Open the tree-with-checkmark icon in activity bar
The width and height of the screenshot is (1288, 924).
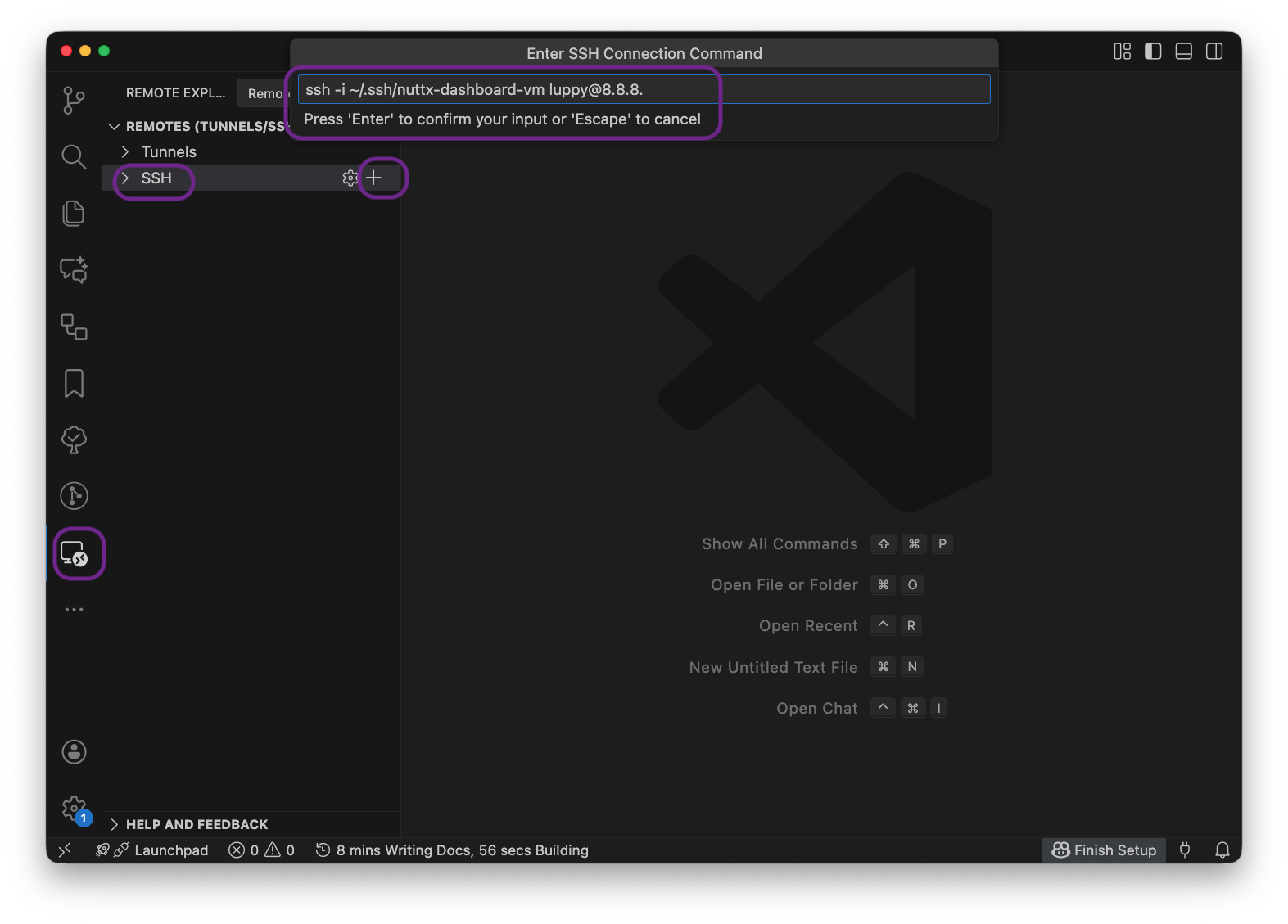point(74,439)
